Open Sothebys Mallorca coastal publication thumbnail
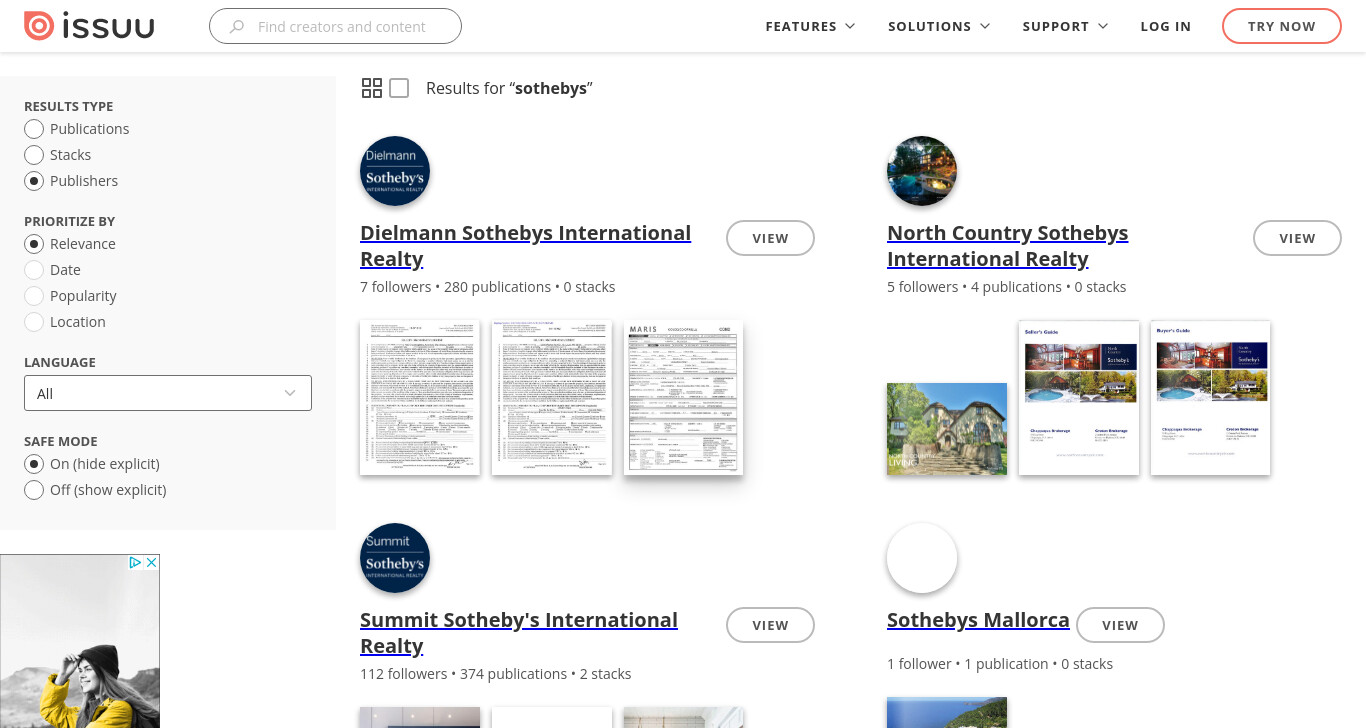This screenshot has width=1366, height=728. [x=947, y=713]
